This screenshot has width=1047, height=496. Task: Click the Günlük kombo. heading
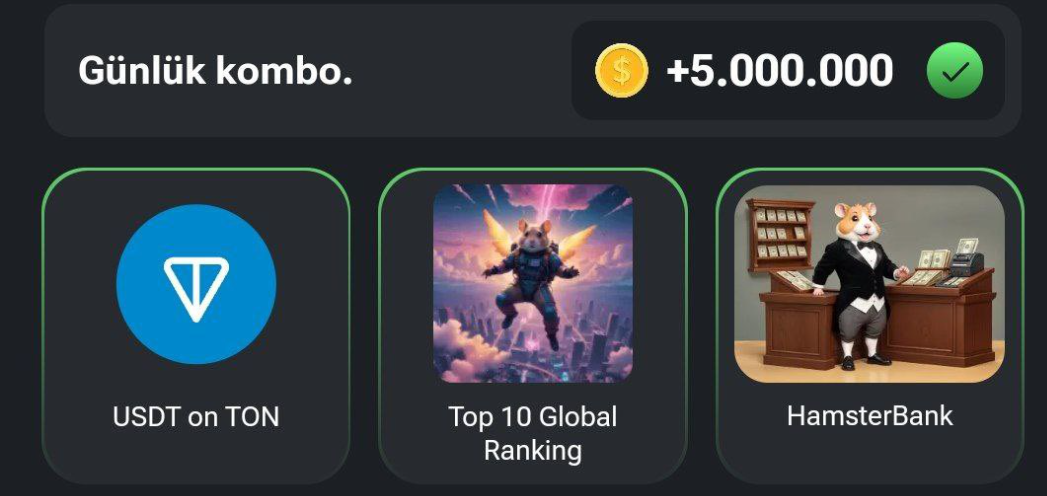pos(215,71)
